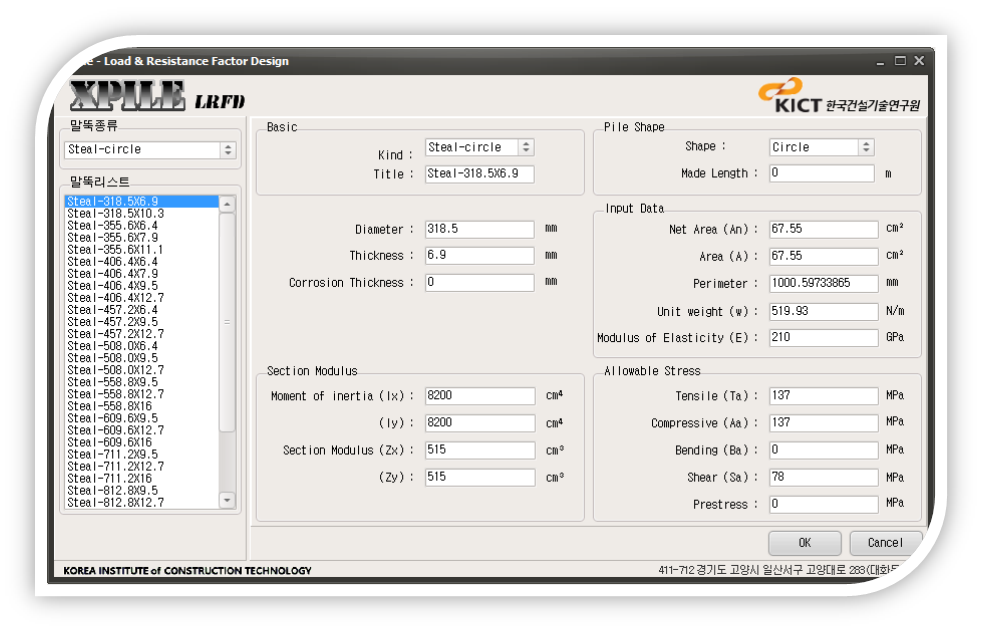
Task: Select Steal-812.8X9.5 in the list
Action: [142, 490]
